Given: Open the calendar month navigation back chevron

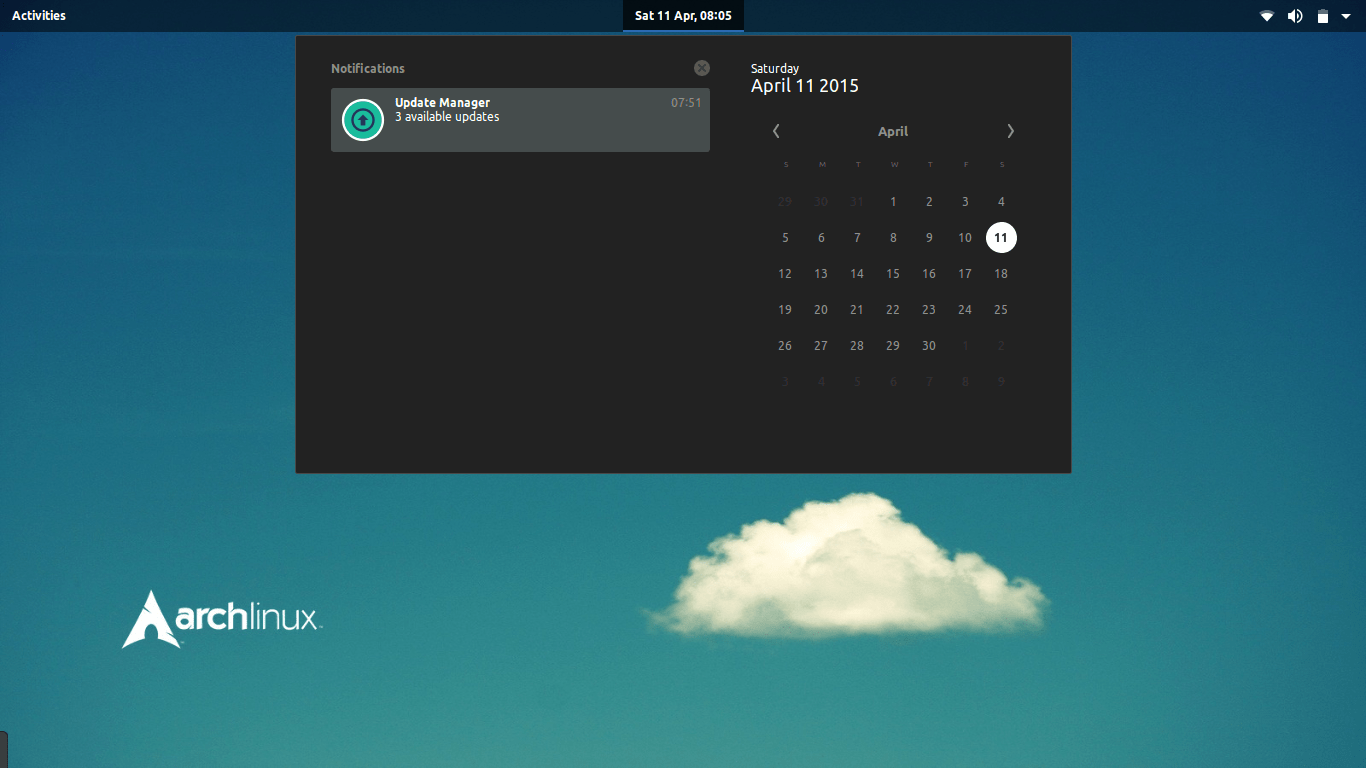Looking at the screenshot, I should click(776, 131).
